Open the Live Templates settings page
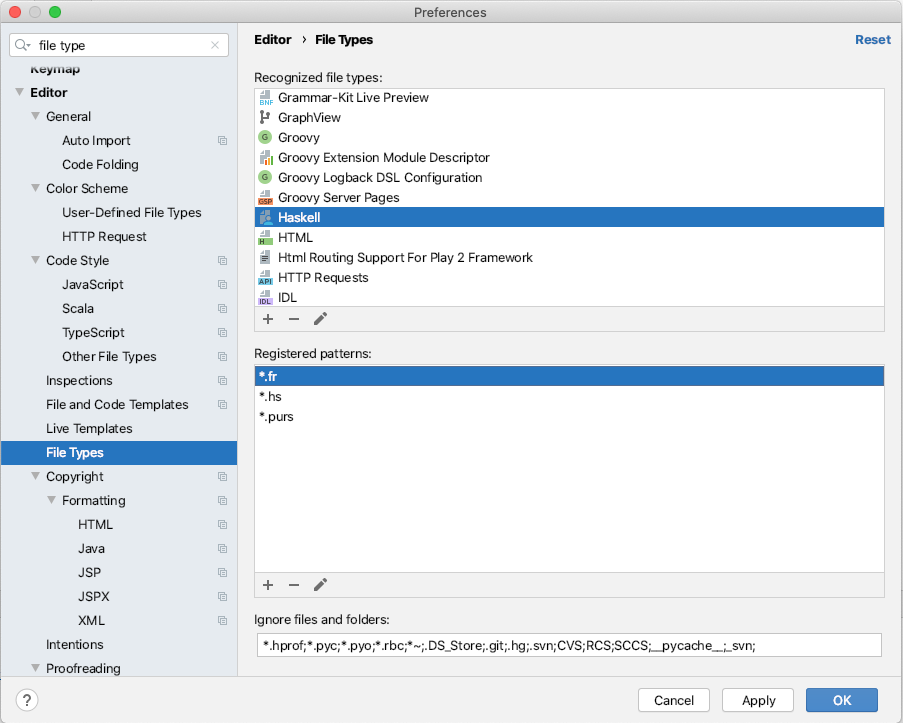The height and width of the screenshot is (723, 903). click(x=89, y=429)
